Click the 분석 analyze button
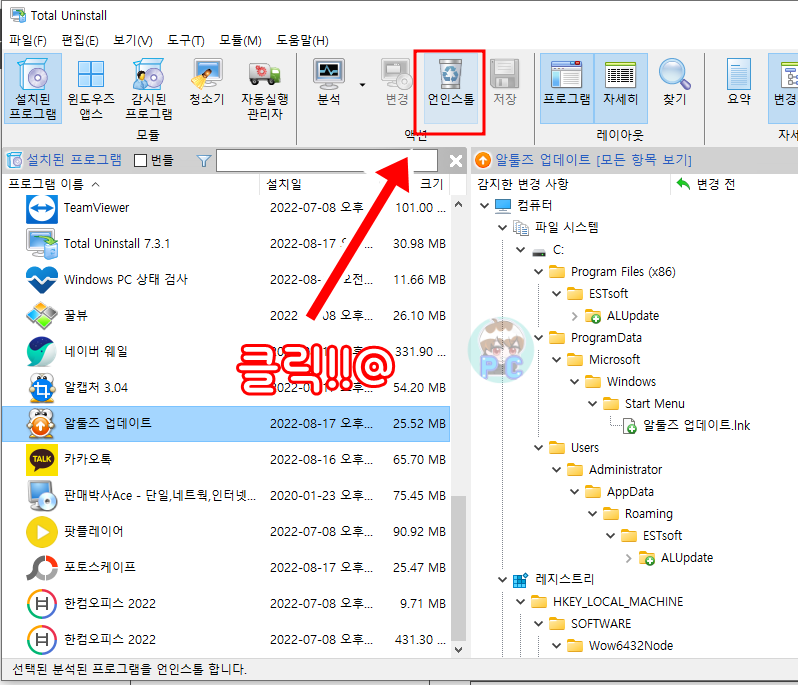798x685 pixels. click(329, 82)
